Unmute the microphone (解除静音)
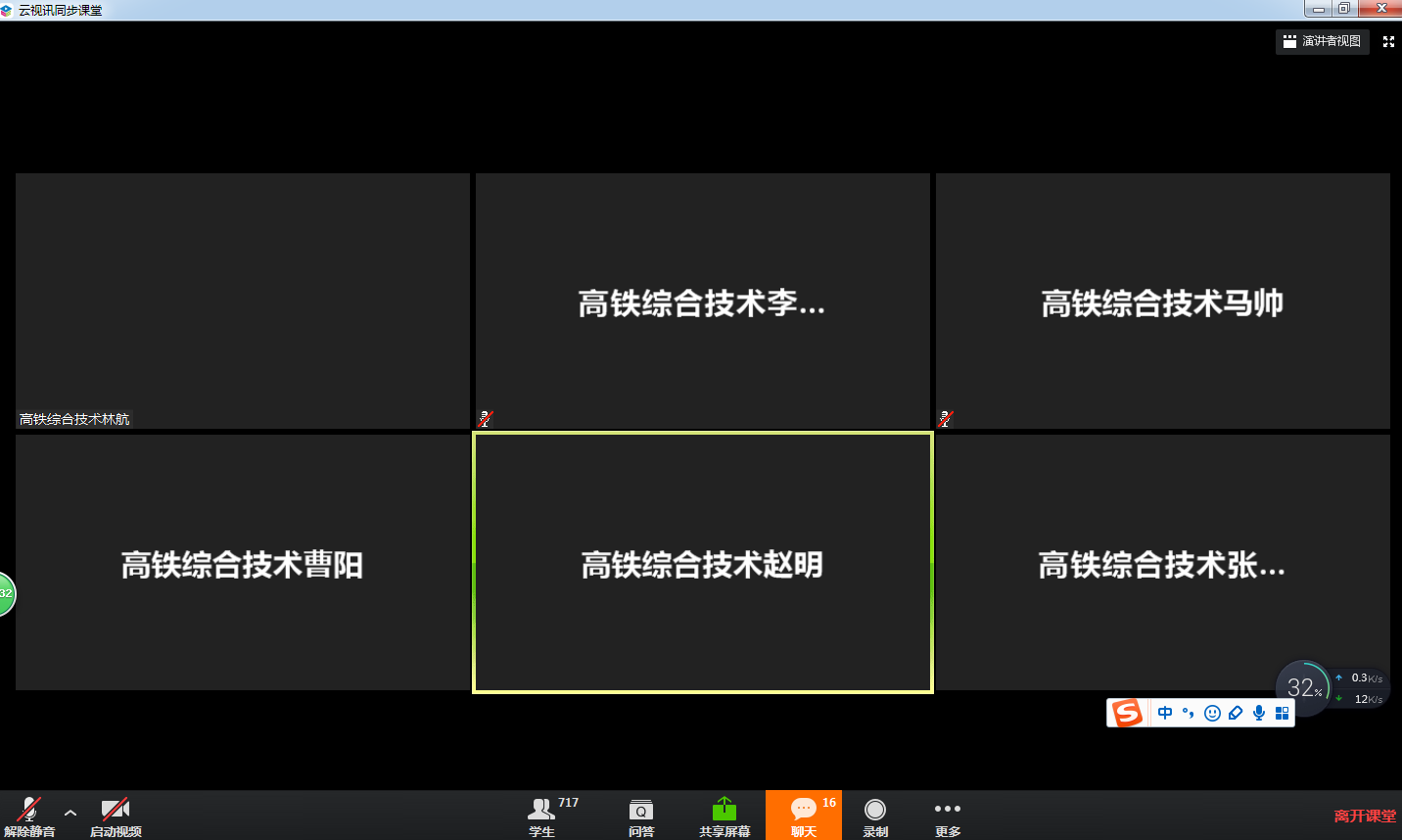The height and width of the screenshot is (840, 1402). click(29, 815)
